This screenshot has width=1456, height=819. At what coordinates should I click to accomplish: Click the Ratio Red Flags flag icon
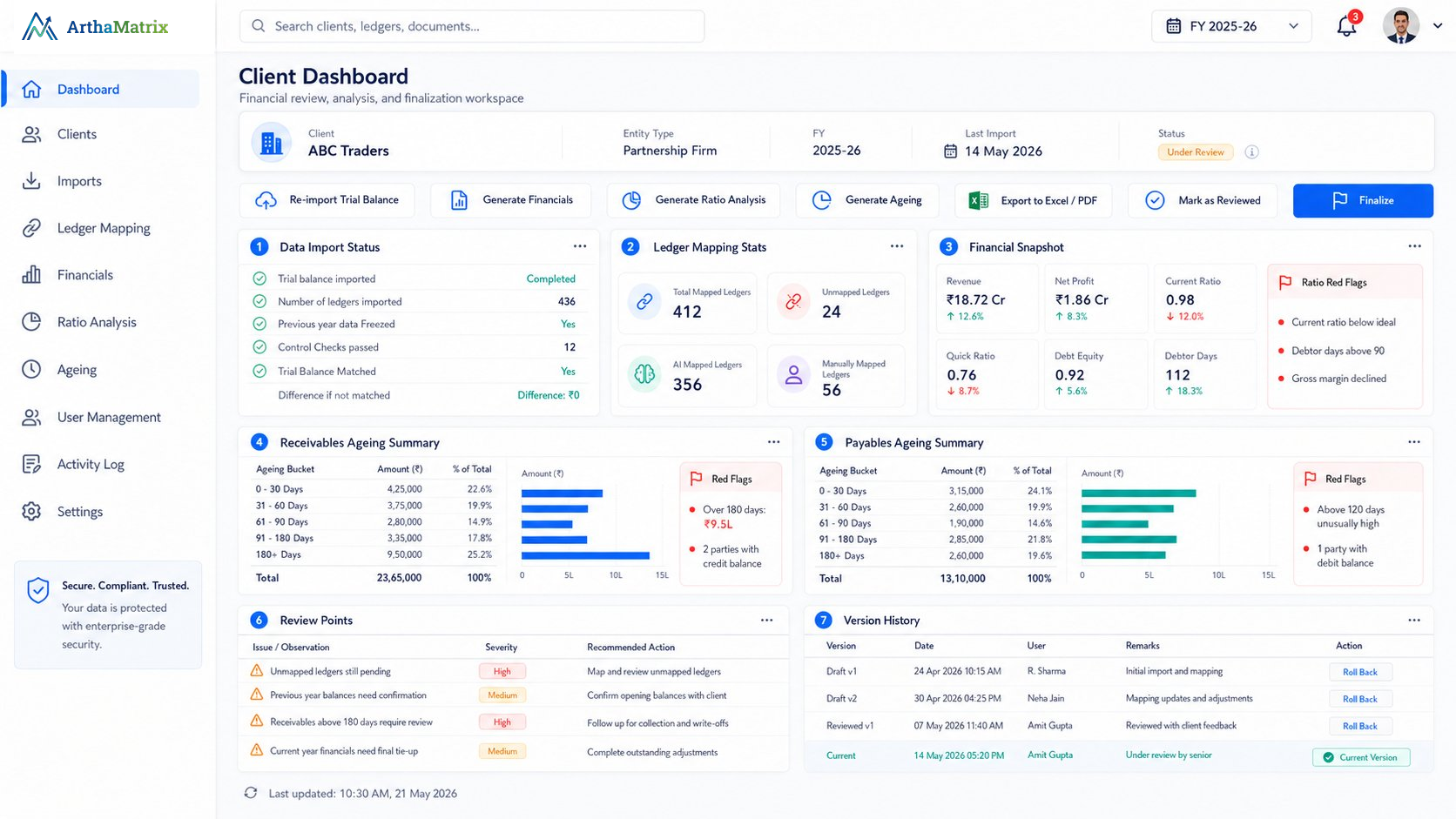pyautogui.click(x=1284, y=283)
